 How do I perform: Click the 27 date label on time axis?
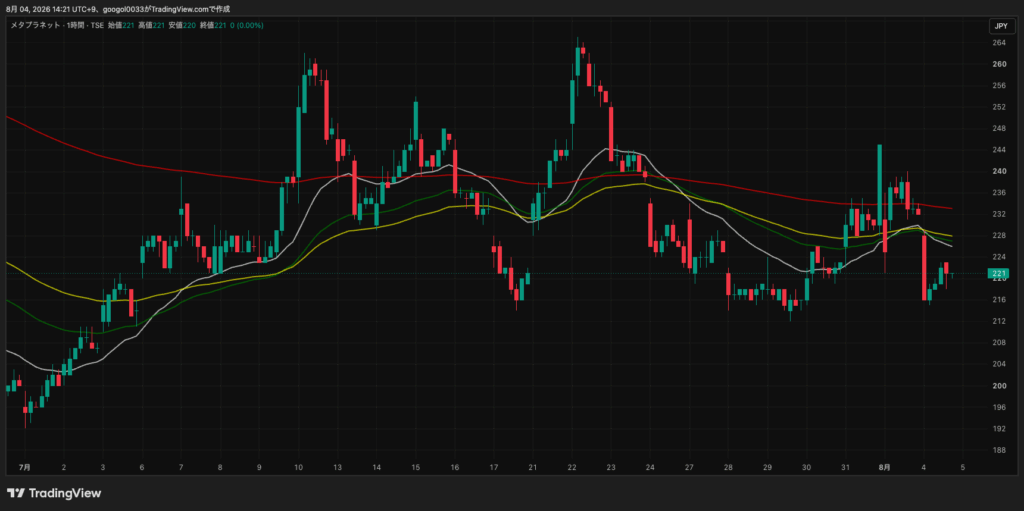[x=689, y=468]
